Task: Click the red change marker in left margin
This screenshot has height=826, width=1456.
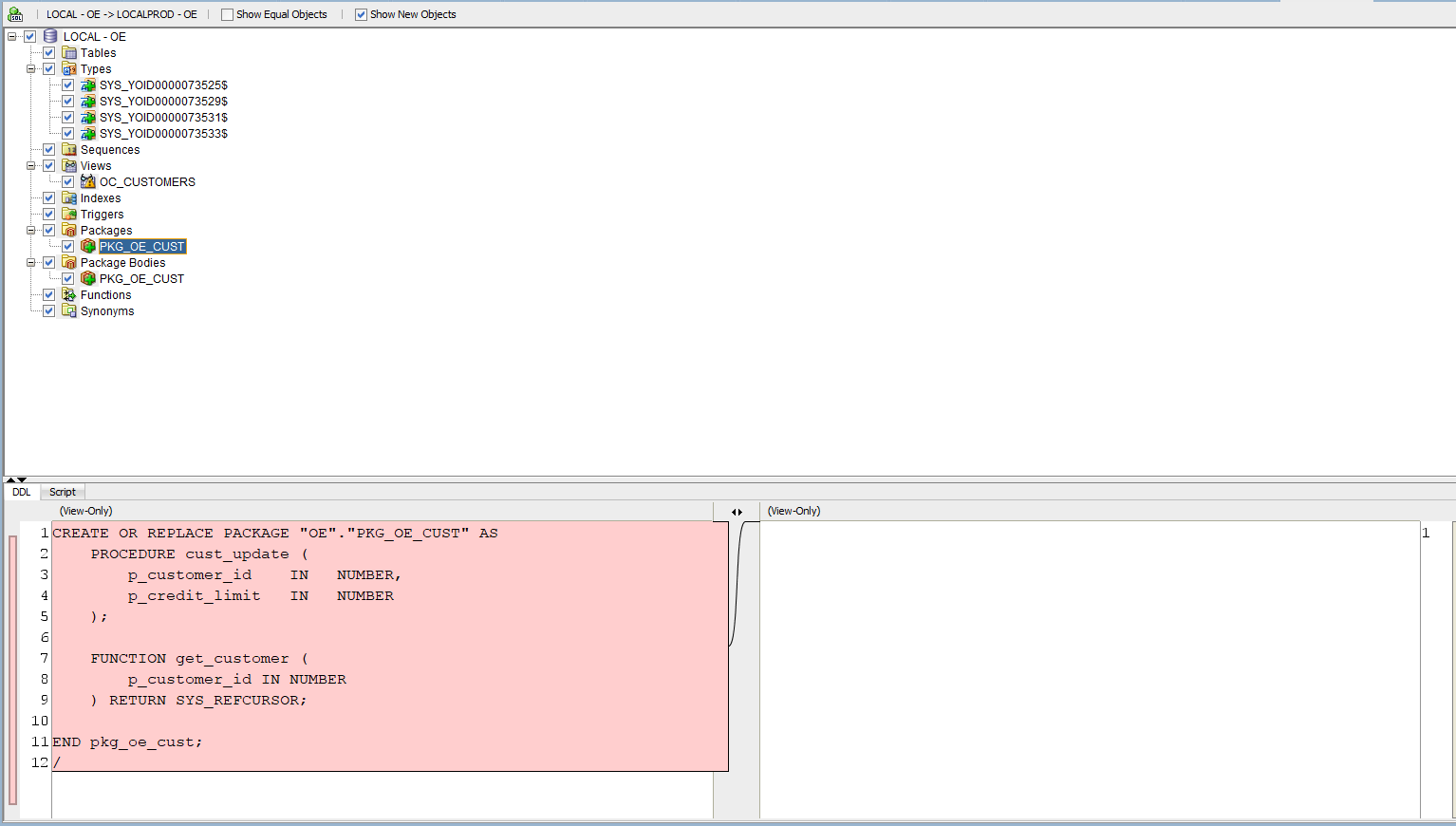Action: pyautogui.click(x=12, y=670)
